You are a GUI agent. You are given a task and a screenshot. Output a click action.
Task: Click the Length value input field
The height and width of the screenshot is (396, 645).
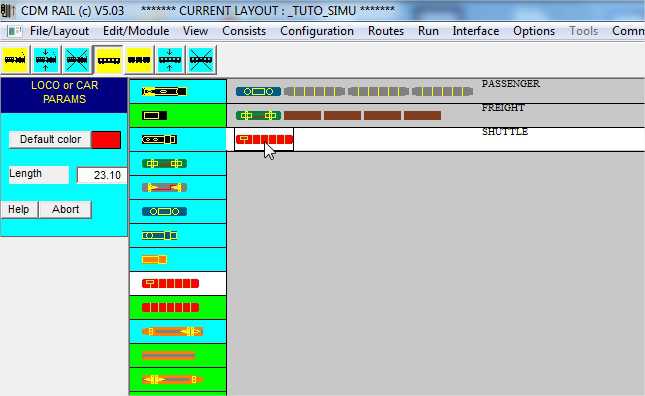[x=102, y=175]
